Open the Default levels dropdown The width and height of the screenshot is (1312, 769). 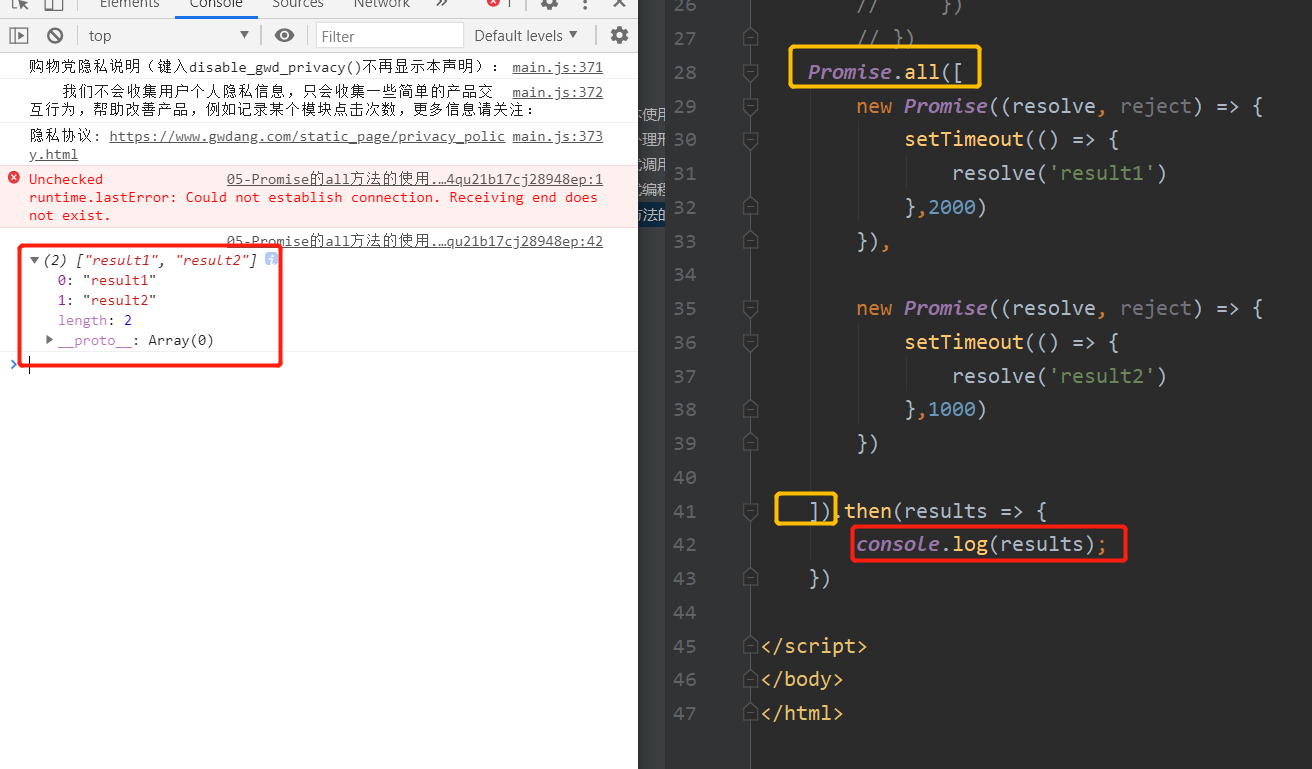[x=526, y=36]
